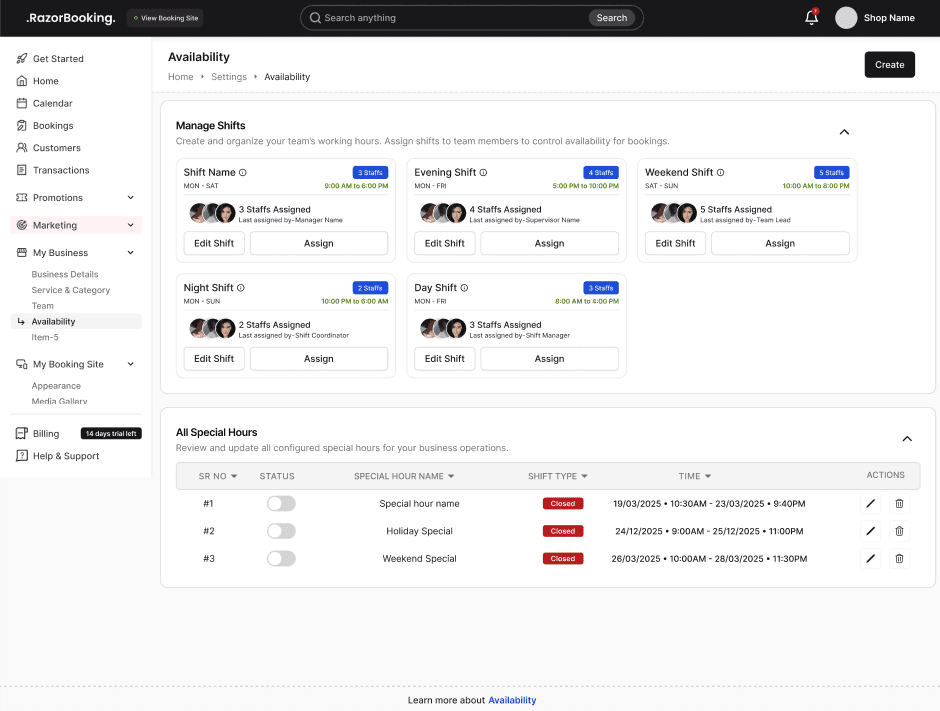The height and width of the screenshot is (711, 940).
Task: Click the staff avatars on the Evening Shift card
Action: tap(443, 213)
